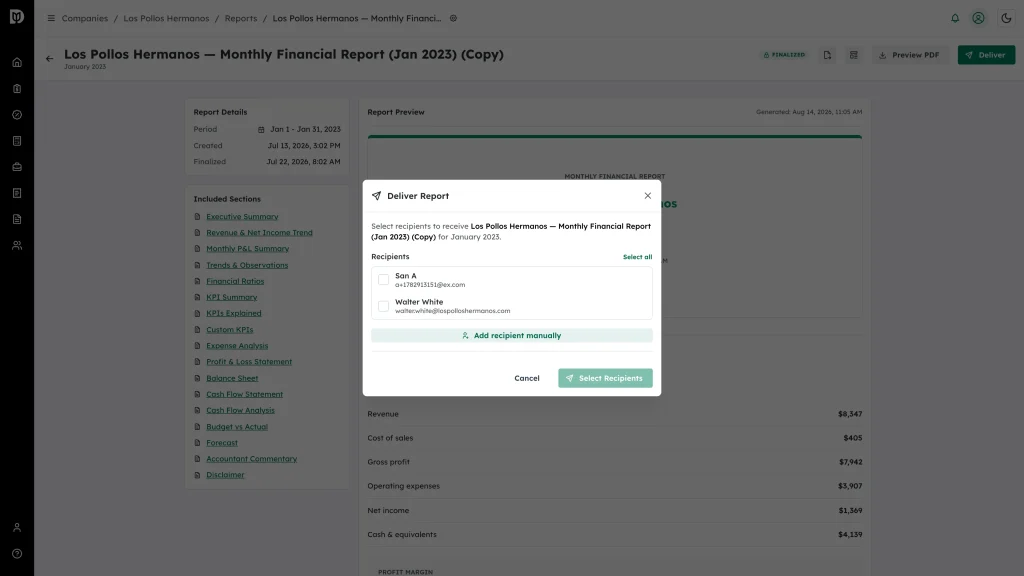The width and height of the screenshot is (1024, 576).
Task: Open the briefcase icon in sidebar
Action: click(17, 167)
